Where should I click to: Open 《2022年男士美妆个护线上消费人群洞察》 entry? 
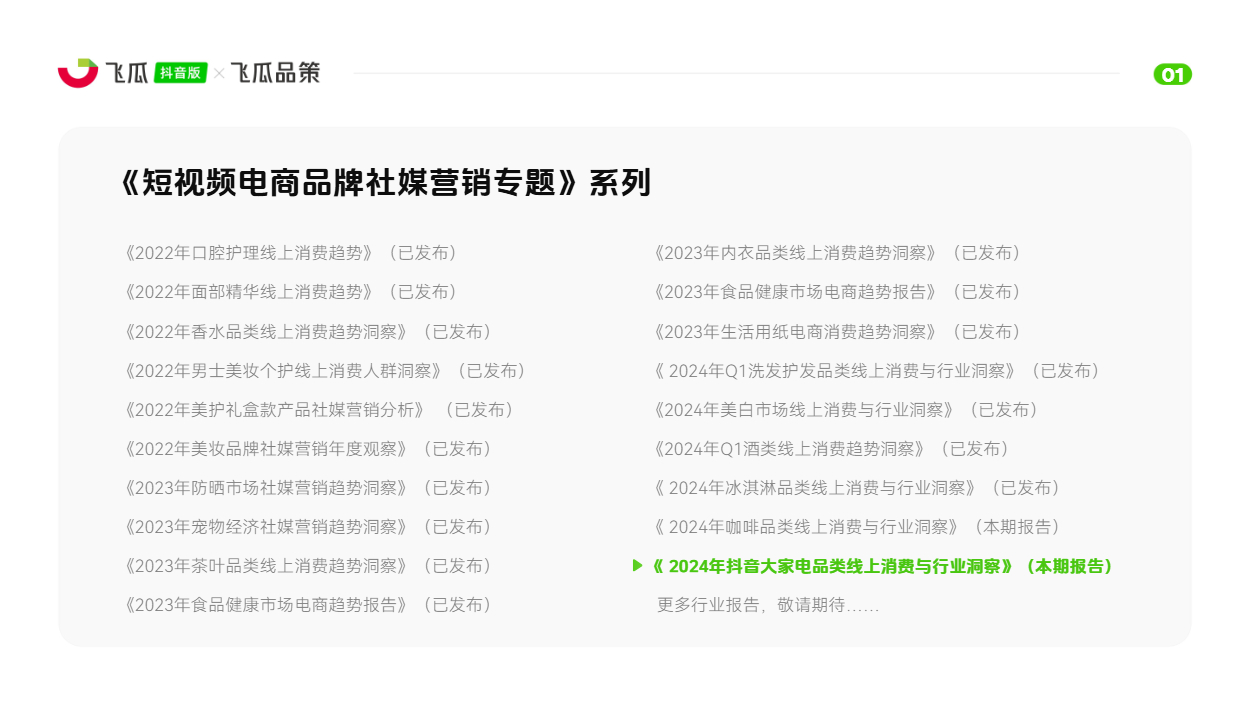click(324, 370)
